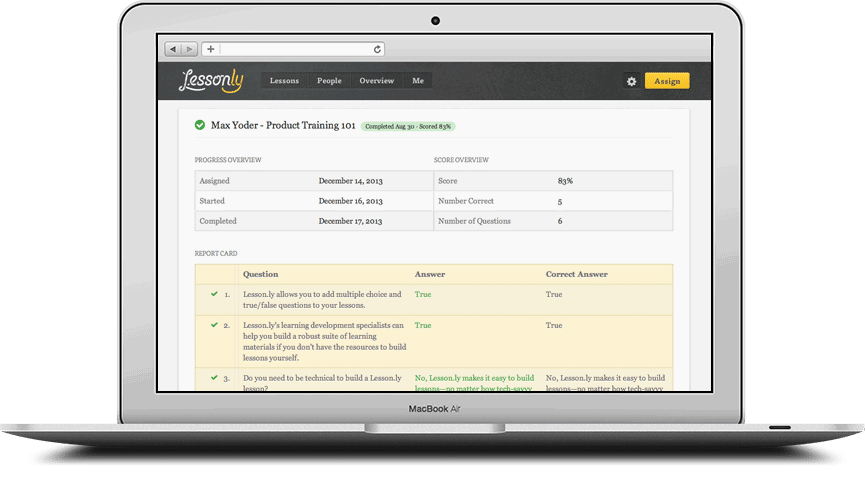The width and height of the screenshot is (865, 478).
Task: Click the green 'True' answer for question 2
Action: coord(423,325)
